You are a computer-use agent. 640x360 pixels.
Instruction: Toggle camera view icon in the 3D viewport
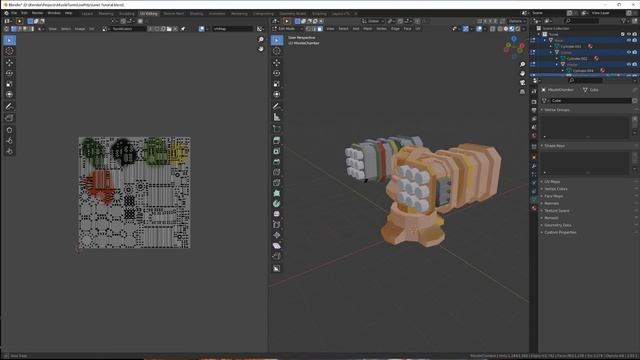point(522,83)
